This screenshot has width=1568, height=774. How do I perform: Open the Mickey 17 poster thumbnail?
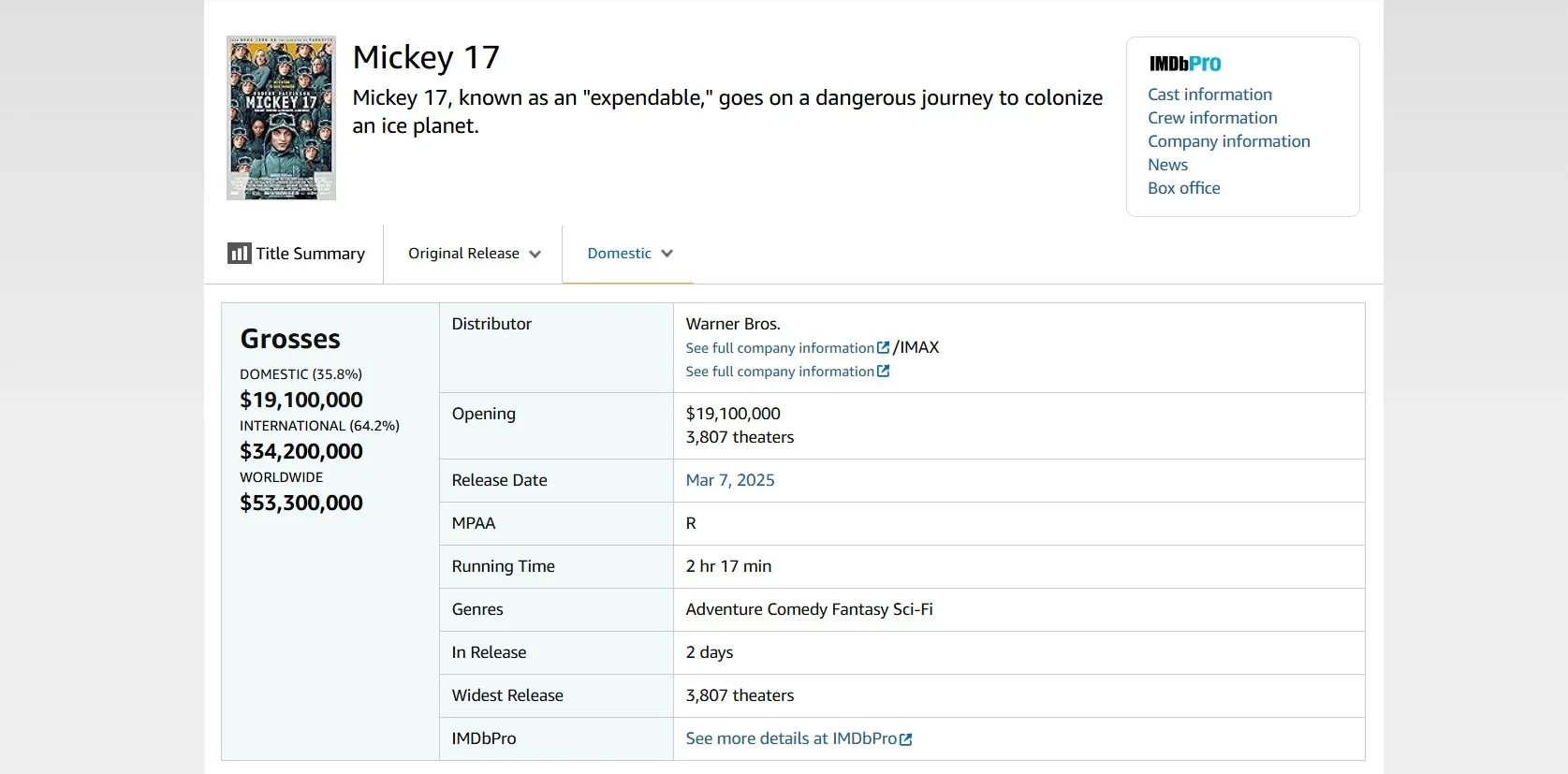[x=281, y=118]
